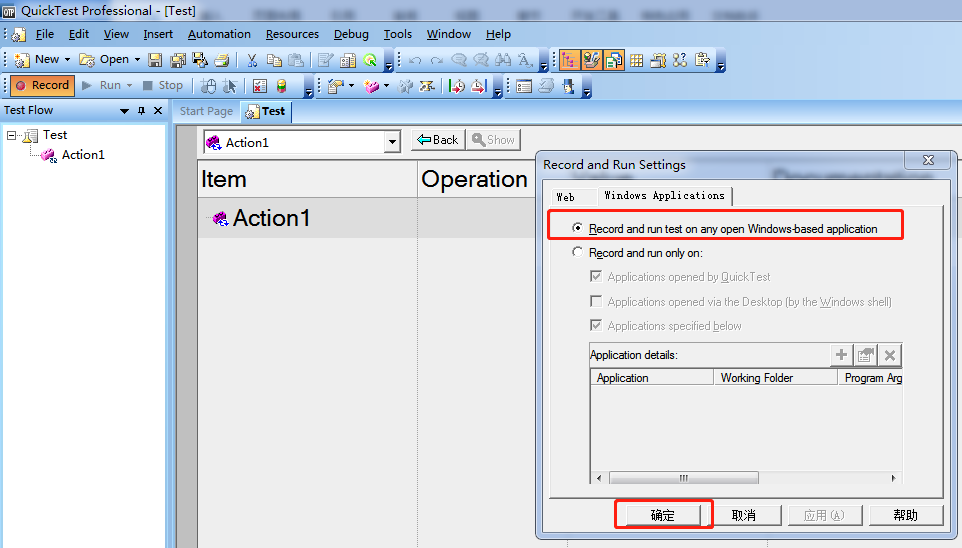The height and width of the screenshot is (548, 962).
Task: Click the Cut scissors icon
Action: pos(252,60)
